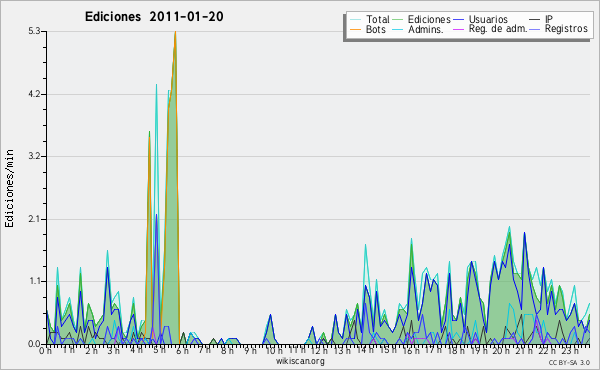Select the 'Admins.' legend label

(x=425, y=29)
